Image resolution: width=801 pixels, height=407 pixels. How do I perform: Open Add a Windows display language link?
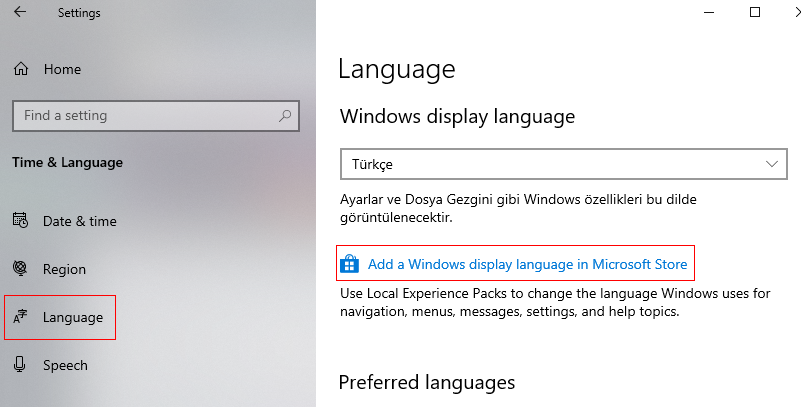pos(528,264)
